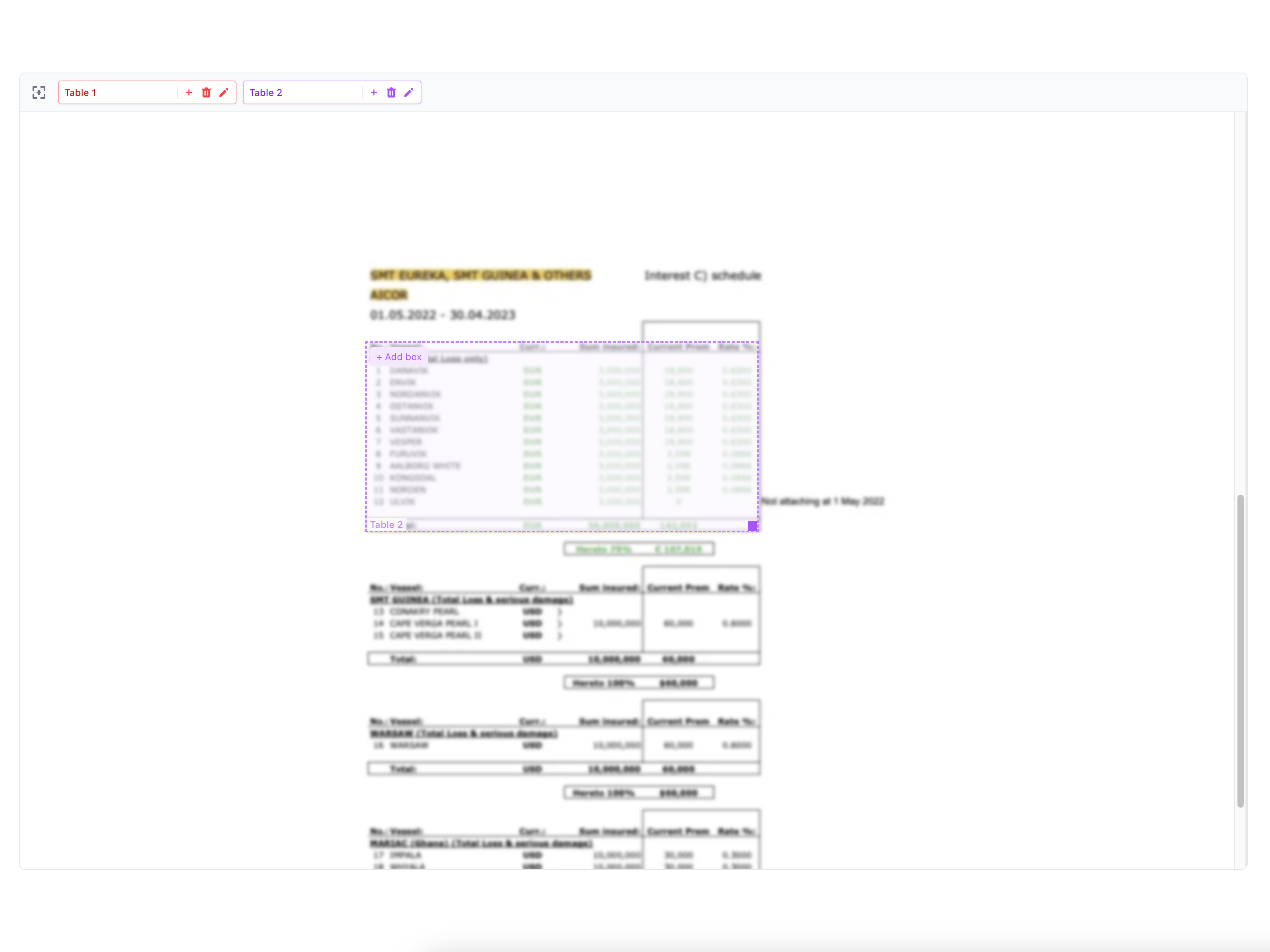Click the focus/fit-to-view icon at top left
Screen dimensions: 1270x952
pos(39,92)
